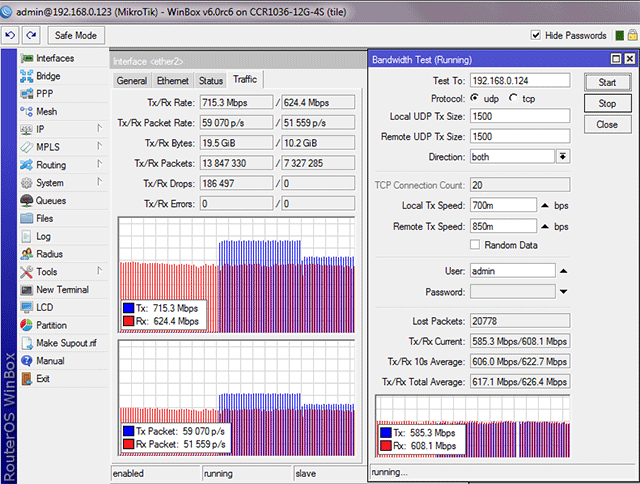Click the Remote UDP Tx Size field
Image resolution: width=640 pixels, height=484 pixels.
pyautogui.click(x=520, y=136)
